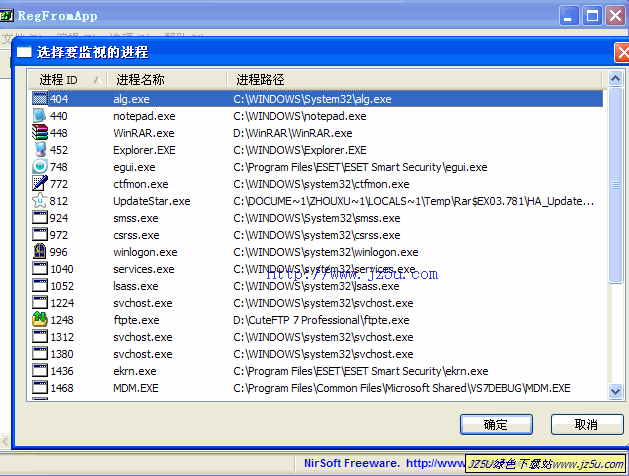Image resolution: width=629 pixels, height=476 pixels.
Task: Click the dialog title bar icon
Action: point(24,52)
